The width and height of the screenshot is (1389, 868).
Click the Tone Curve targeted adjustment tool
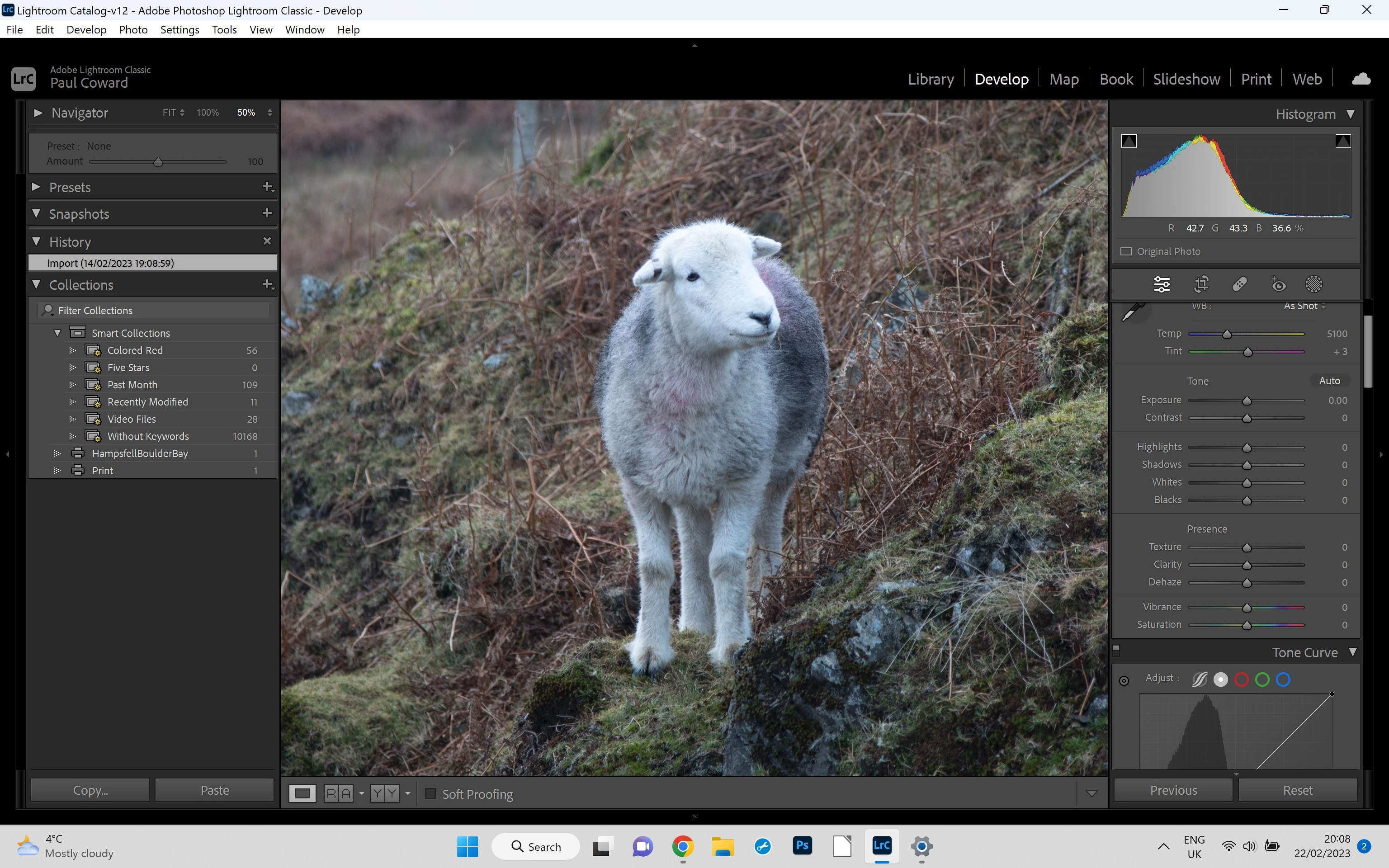click(x=1124, y=681)
